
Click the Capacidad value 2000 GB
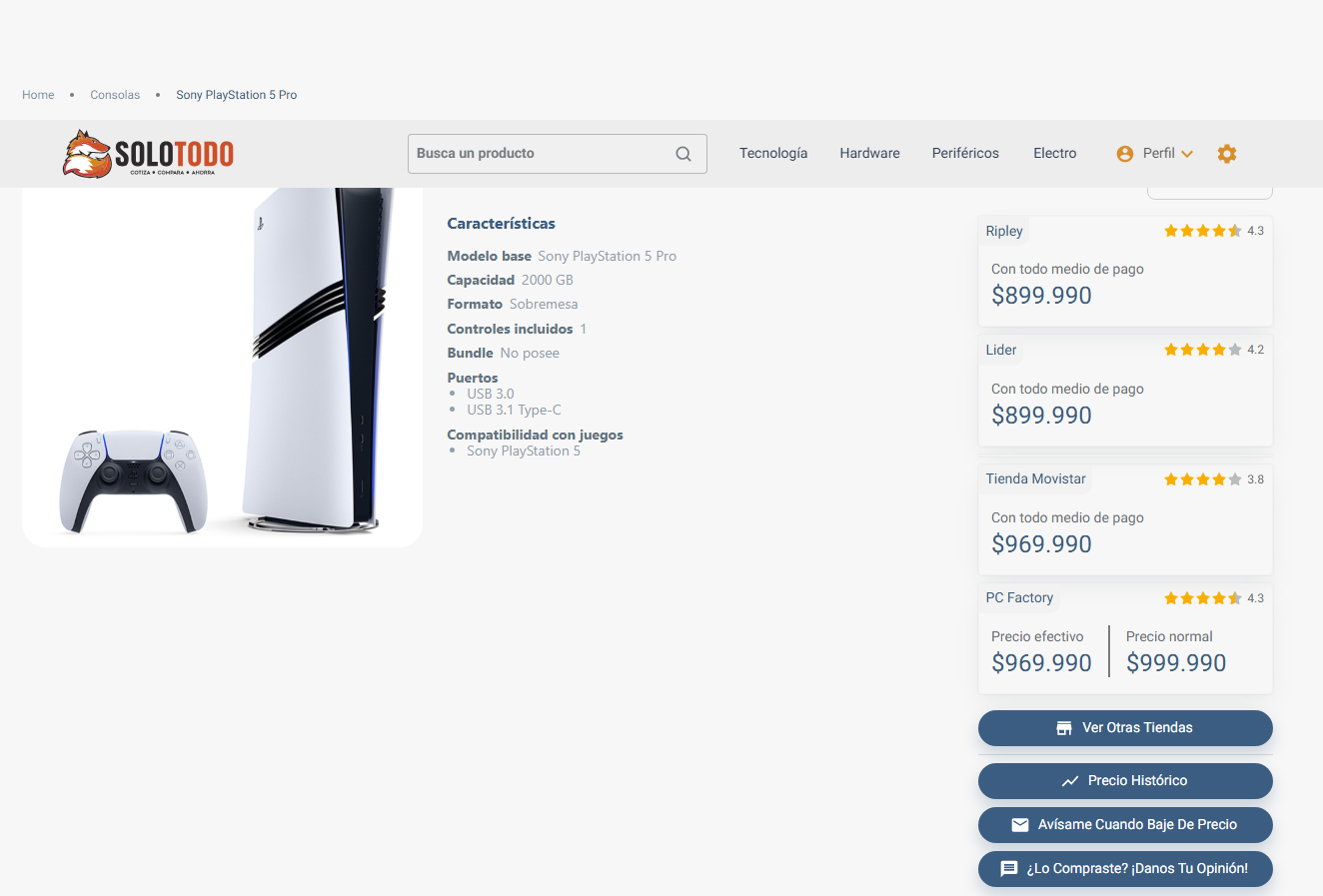(x=548, y=281)
